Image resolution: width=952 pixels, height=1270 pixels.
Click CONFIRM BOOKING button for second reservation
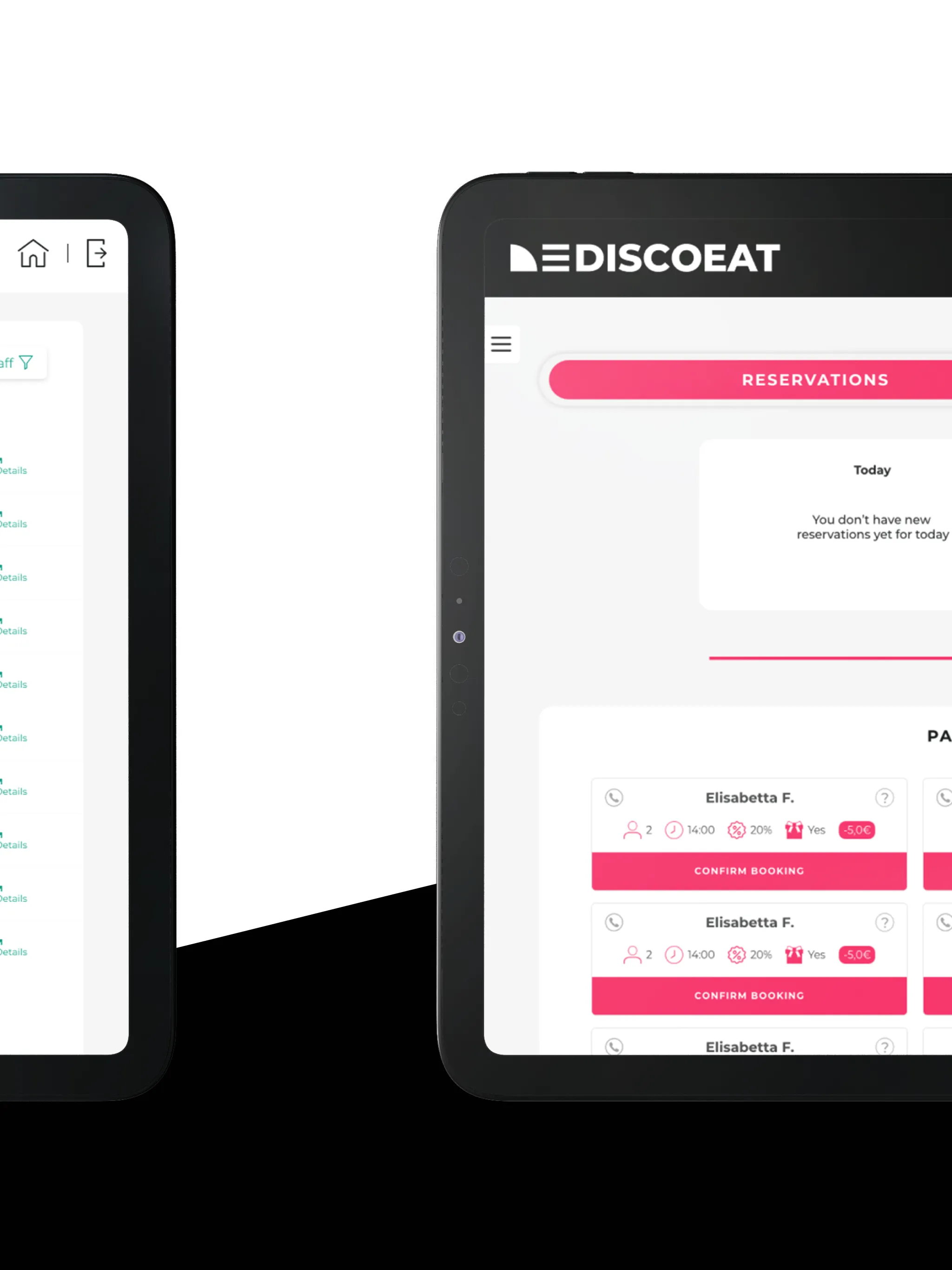point(748,995)
